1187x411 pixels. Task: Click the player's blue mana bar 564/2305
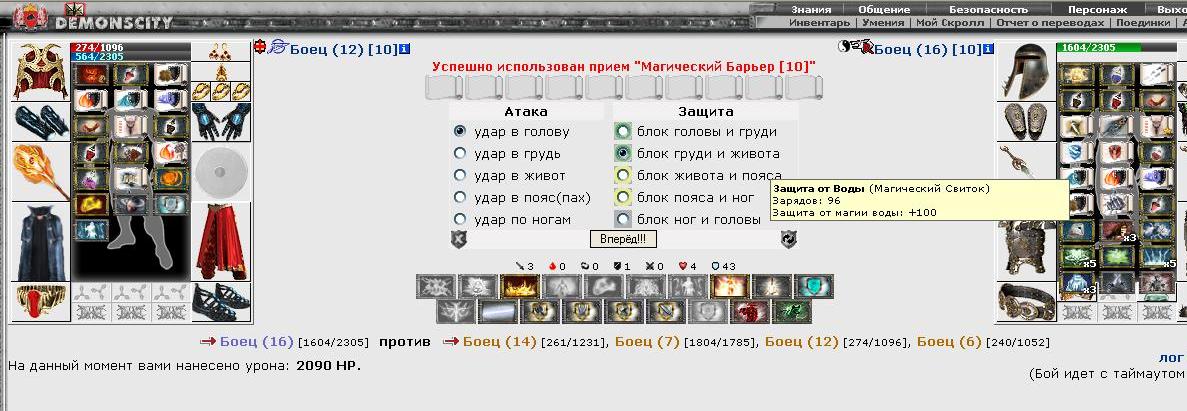tap(130, 56)
